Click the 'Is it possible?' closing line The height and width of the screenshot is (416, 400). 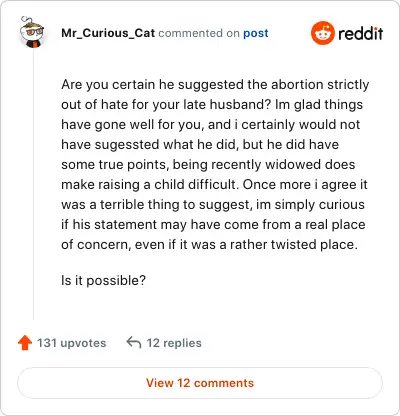[x=103, y=281]
